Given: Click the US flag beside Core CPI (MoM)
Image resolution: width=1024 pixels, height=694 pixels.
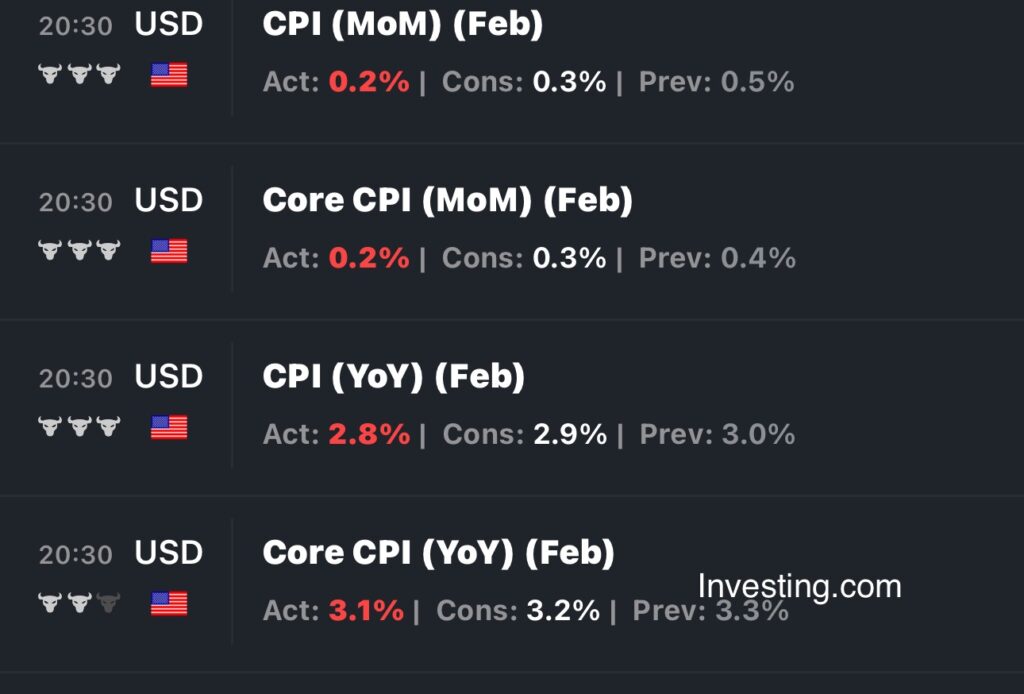Looking at the screenshot, I should click(x=169, y=251).
